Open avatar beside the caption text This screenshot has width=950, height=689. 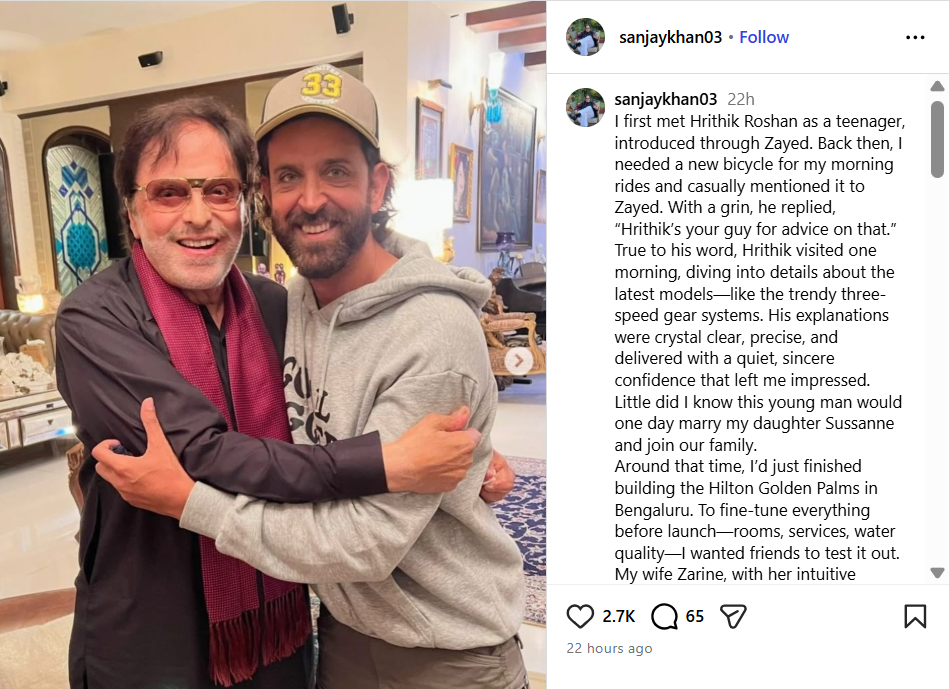(x=585, y=107)
